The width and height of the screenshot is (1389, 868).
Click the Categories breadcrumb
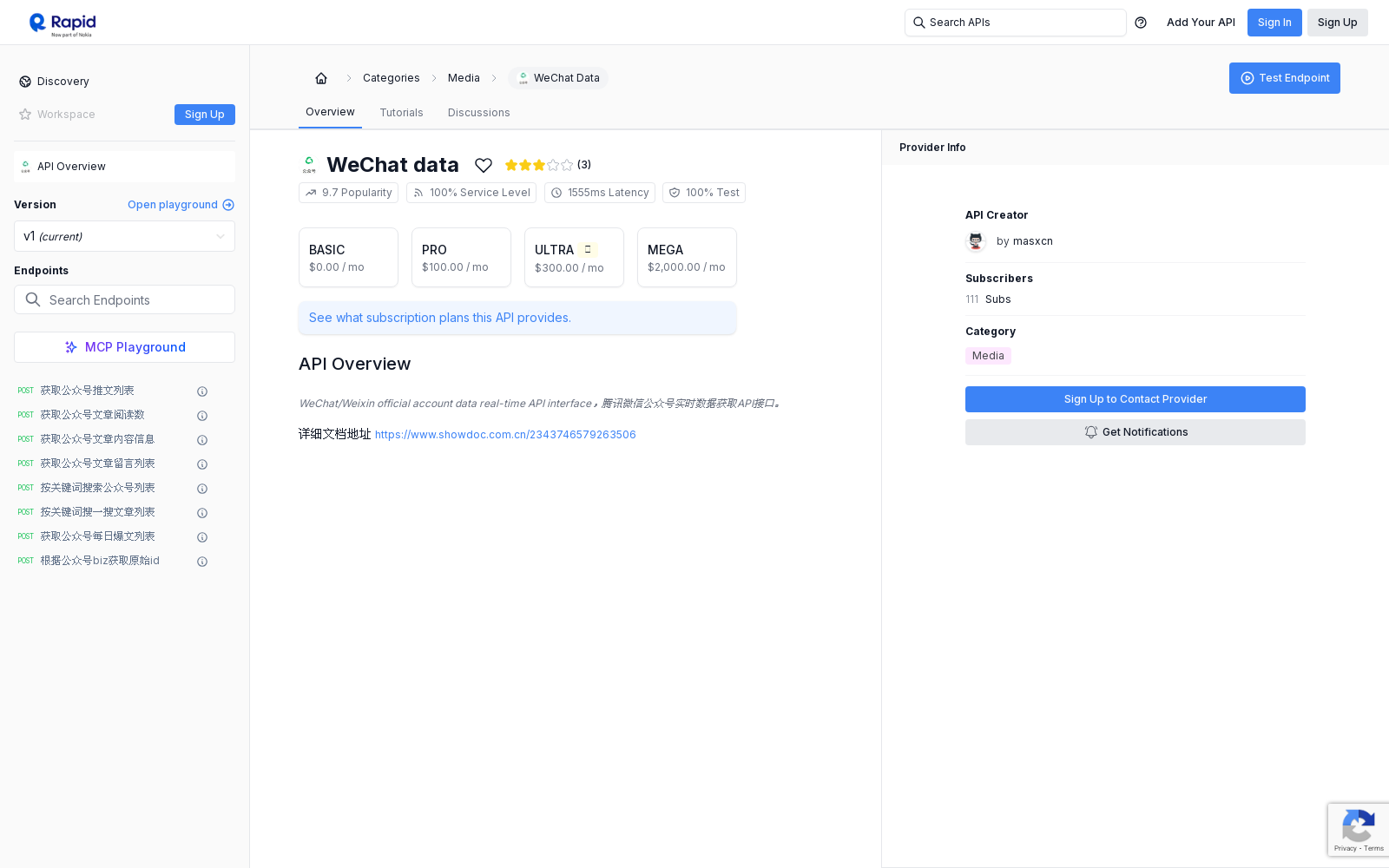coord(391,78)
